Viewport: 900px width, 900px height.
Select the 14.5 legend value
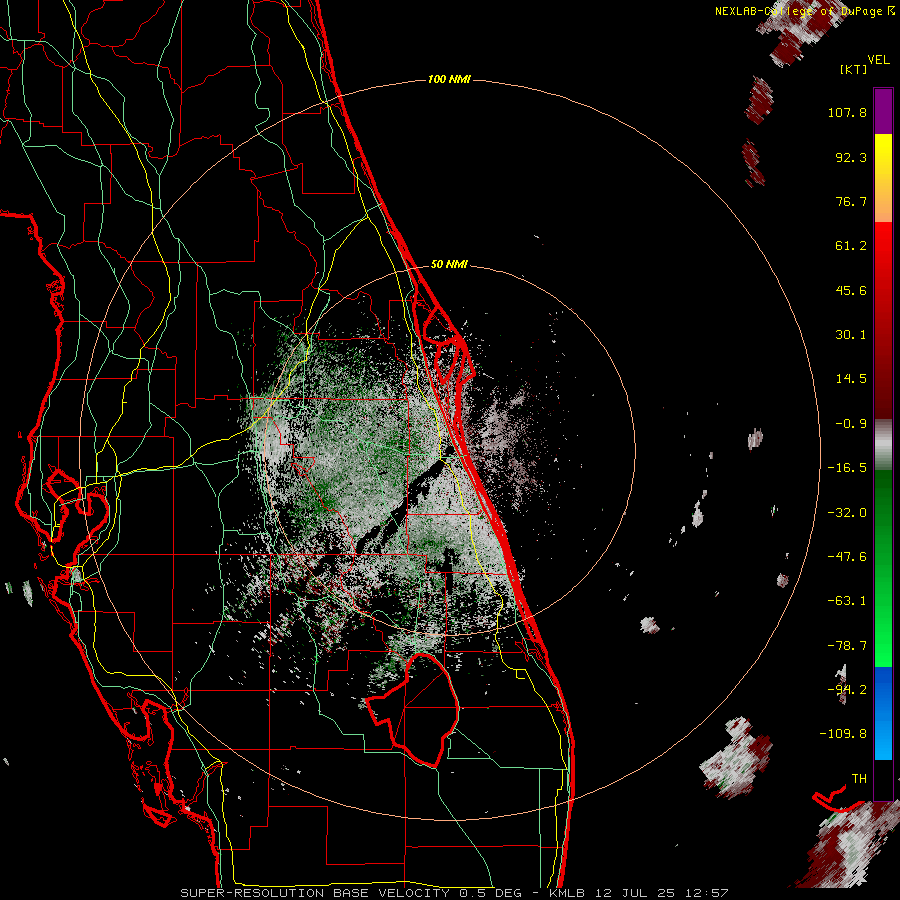pos(851,379)
